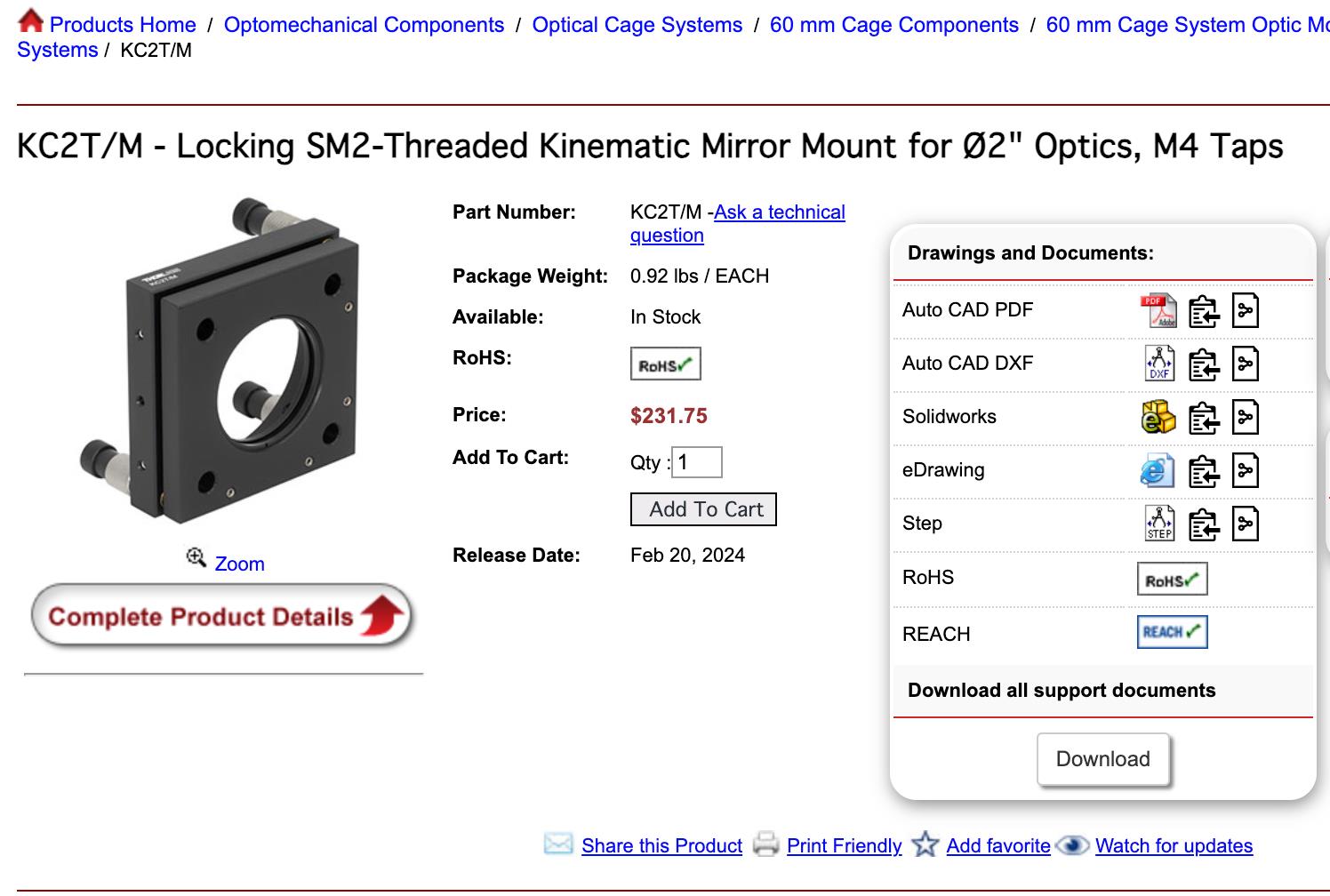Viewport: 1330px width, 896px height.
Task: Click the magnifier zoom icon under product image
Action: point(196,557)
